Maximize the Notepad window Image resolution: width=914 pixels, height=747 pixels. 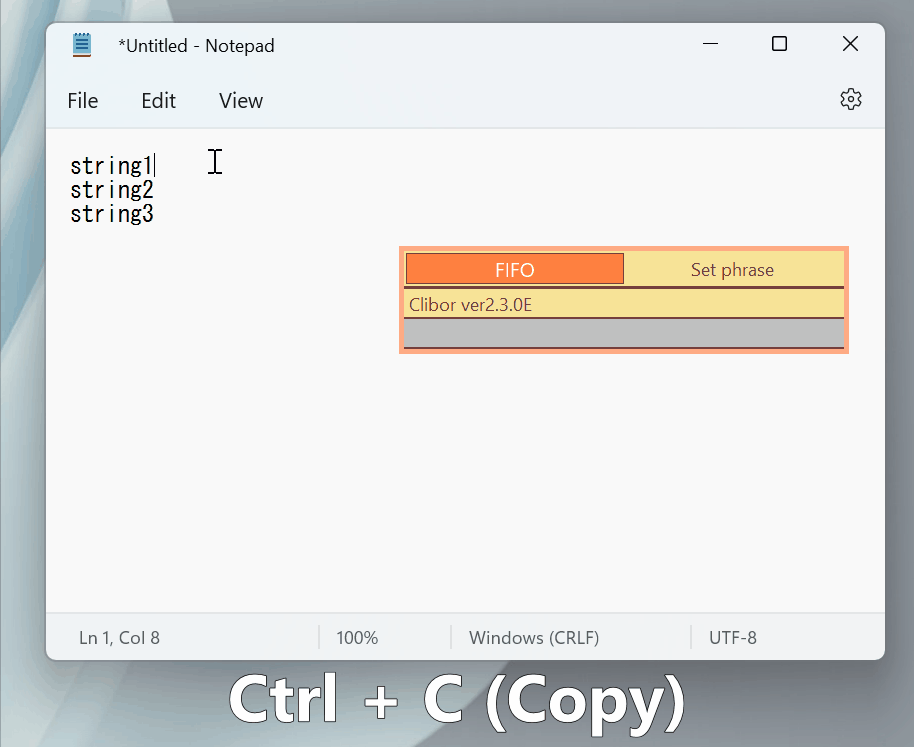[779, 44]
